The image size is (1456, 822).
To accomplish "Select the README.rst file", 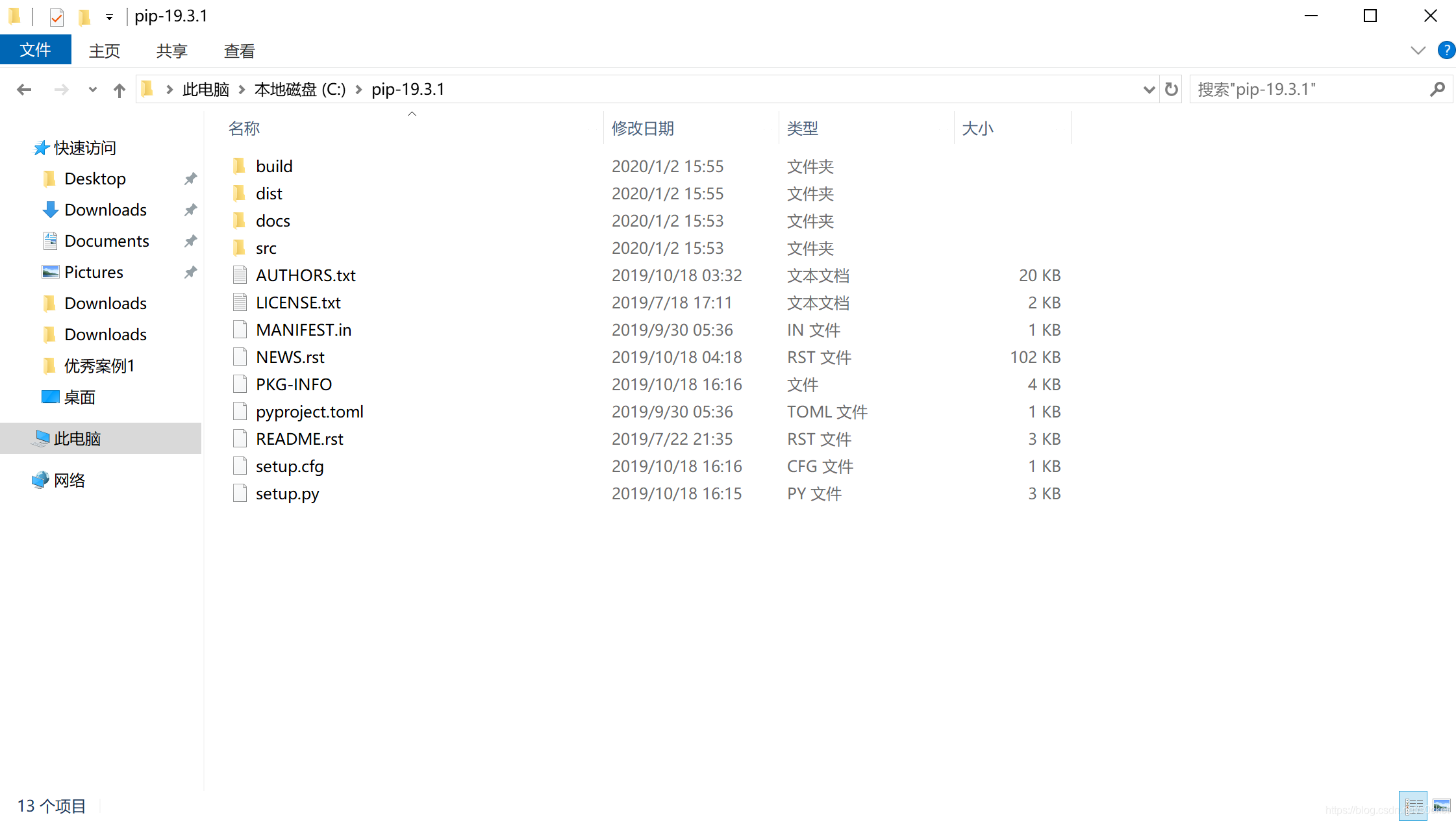I will click(299, 439).
